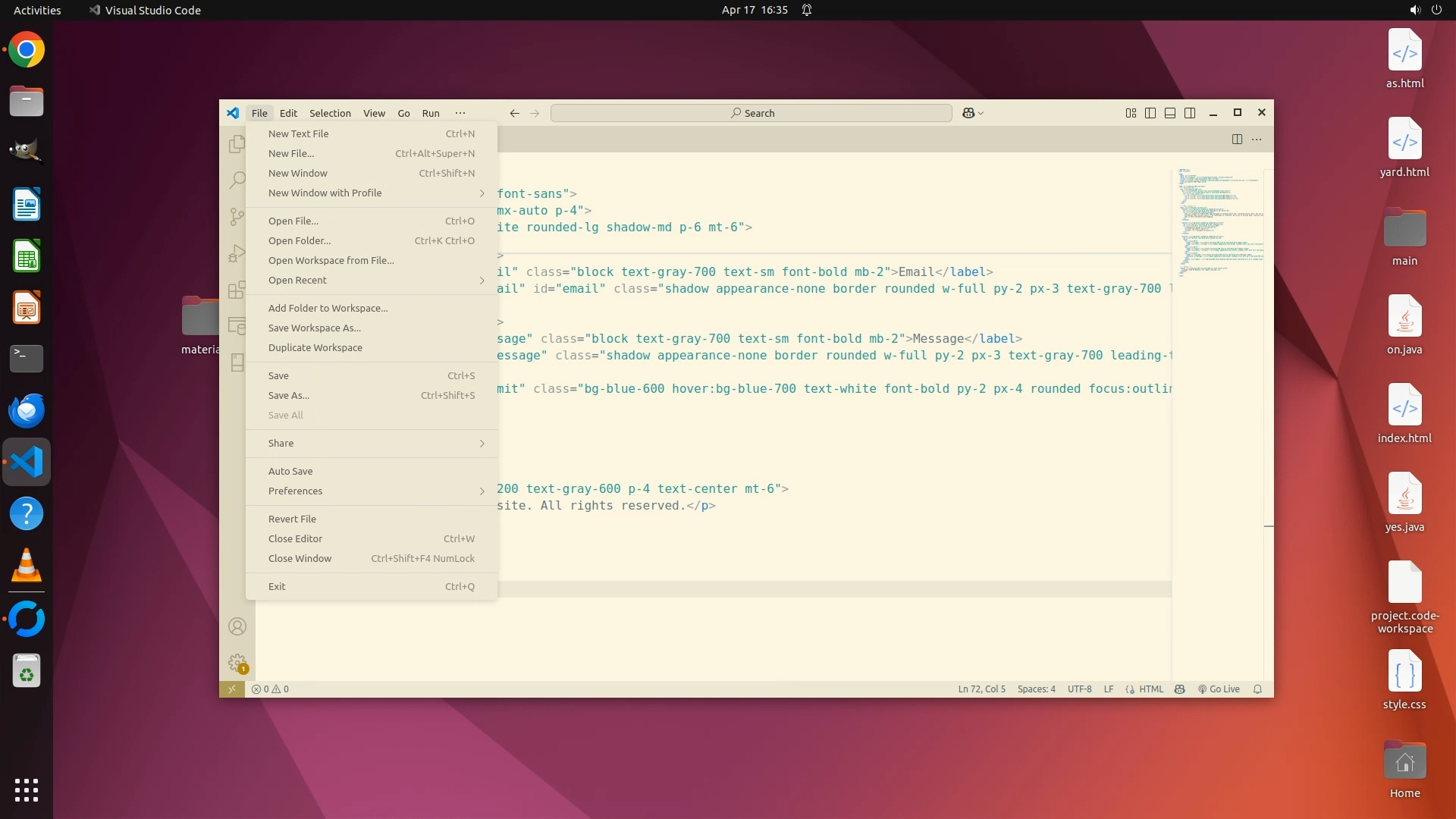Viewport: 1456px width, 819px height.
Task: Toggle Auto Save in File menu
Action: click(x=290, y=471)
